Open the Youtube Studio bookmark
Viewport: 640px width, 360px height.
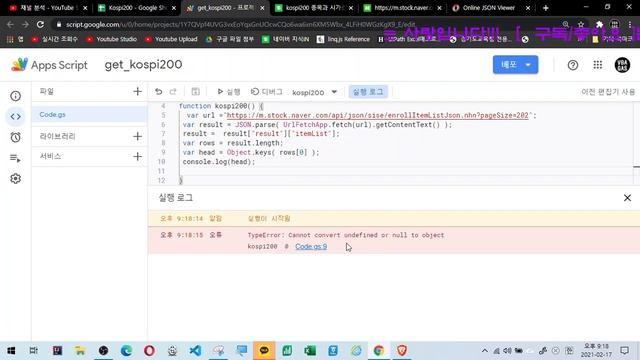(x=111, y=39)
